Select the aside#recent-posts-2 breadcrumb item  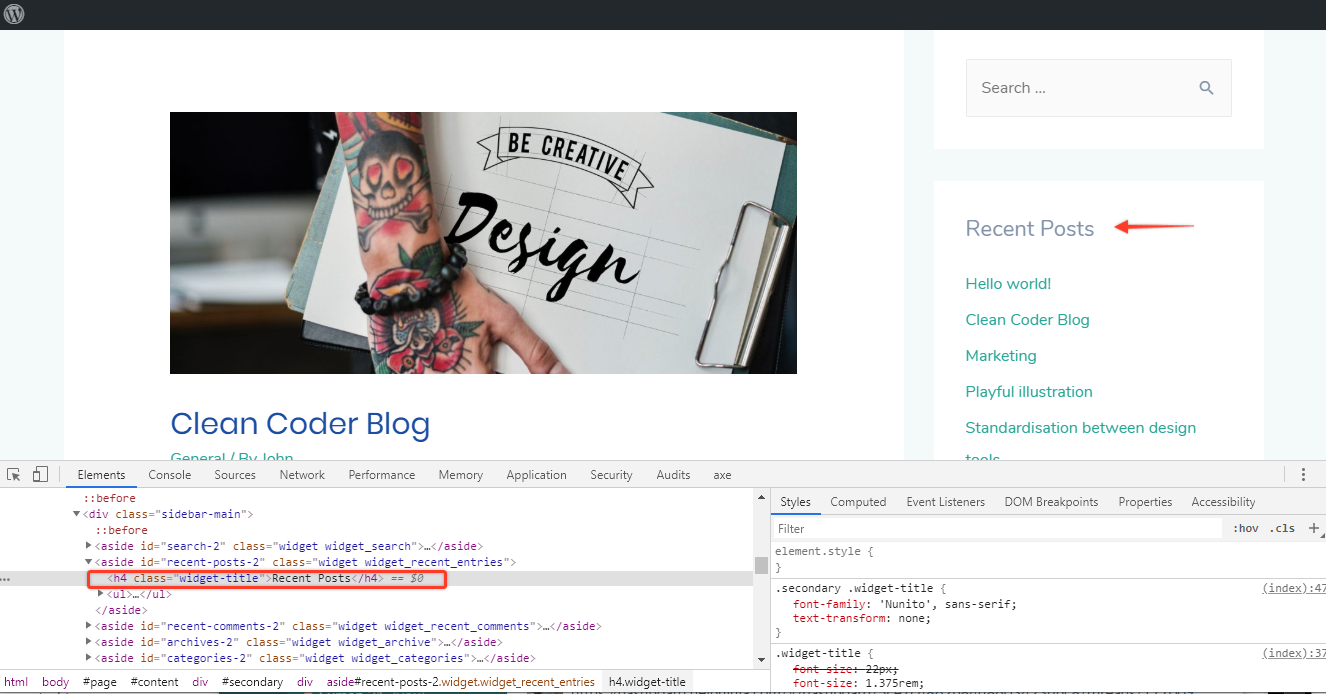(x=461, y=682)
